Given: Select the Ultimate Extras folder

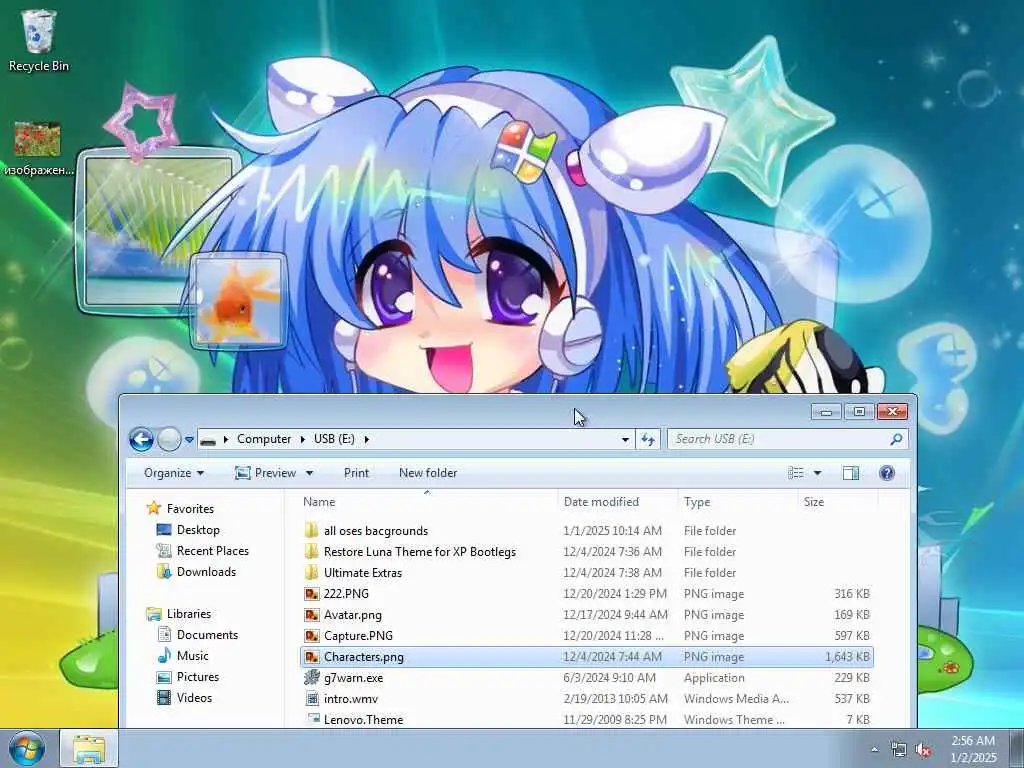Looking at the screenshot, I should (x=586, y=573).
